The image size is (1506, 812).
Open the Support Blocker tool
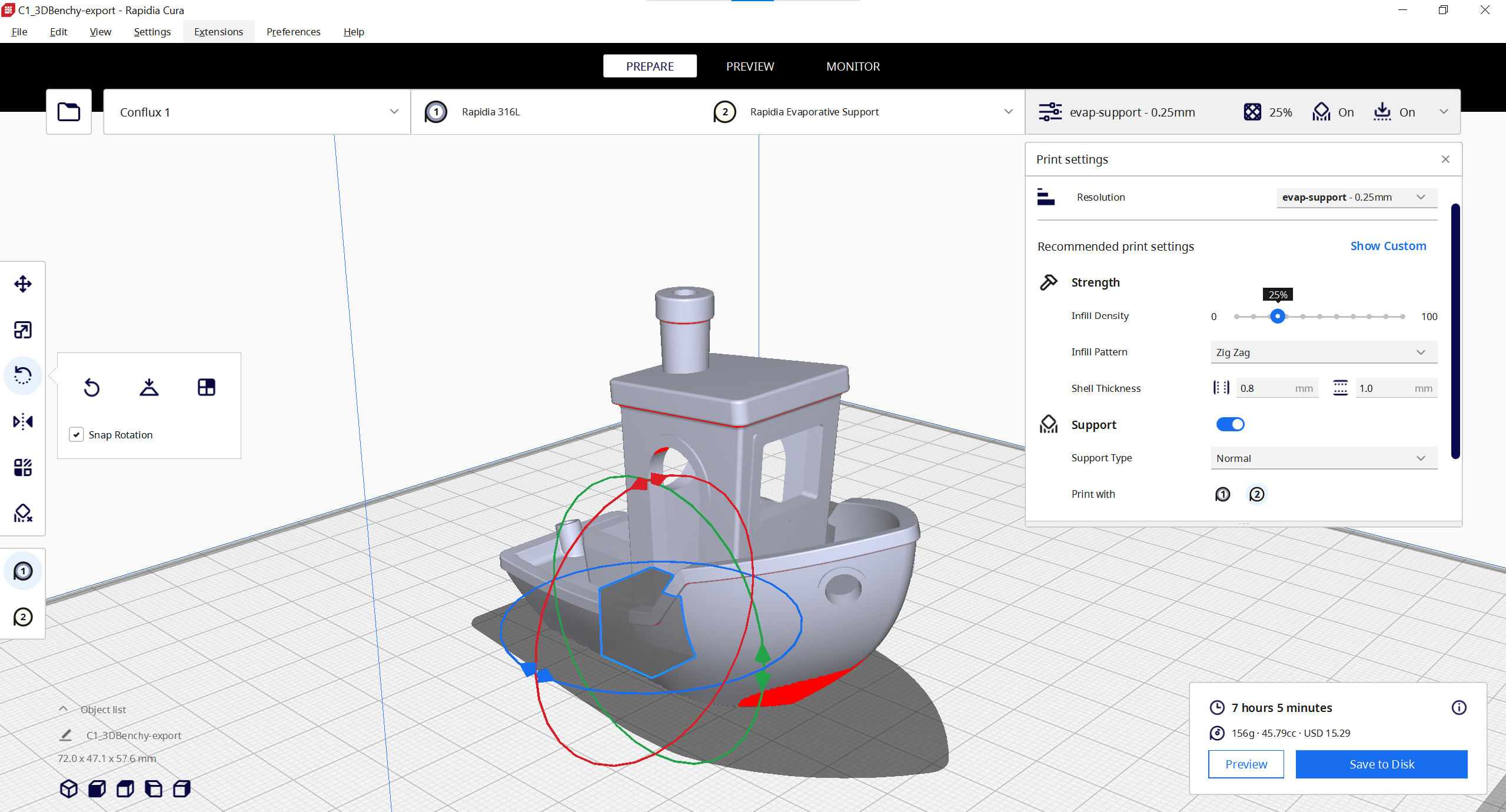23,514
